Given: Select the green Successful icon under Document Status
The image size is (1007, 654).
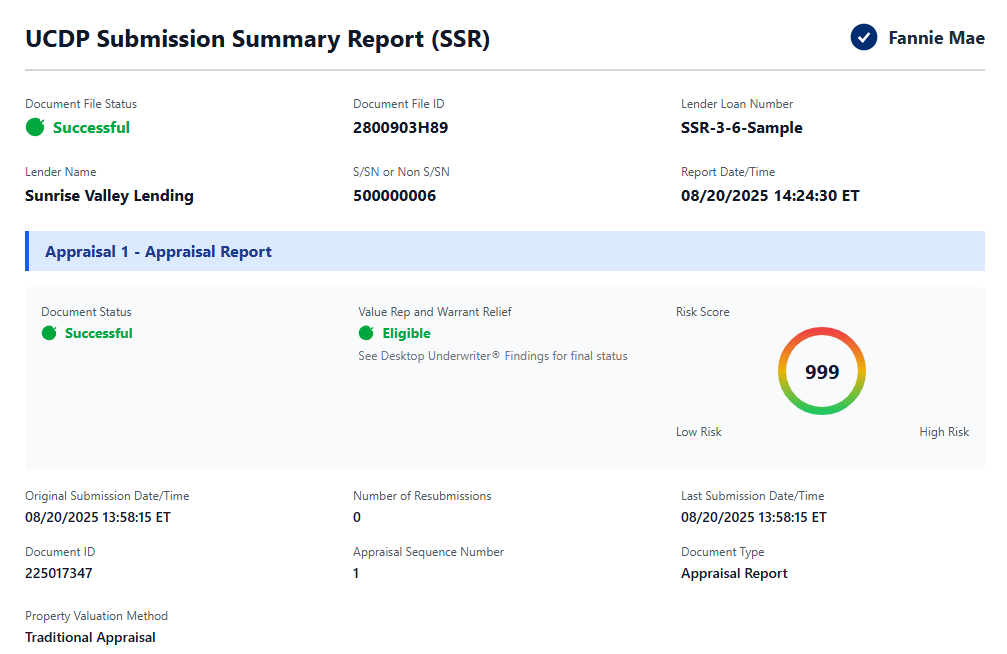Looking at the screenshot, I should pyautogui.click(x=49, y=333).
